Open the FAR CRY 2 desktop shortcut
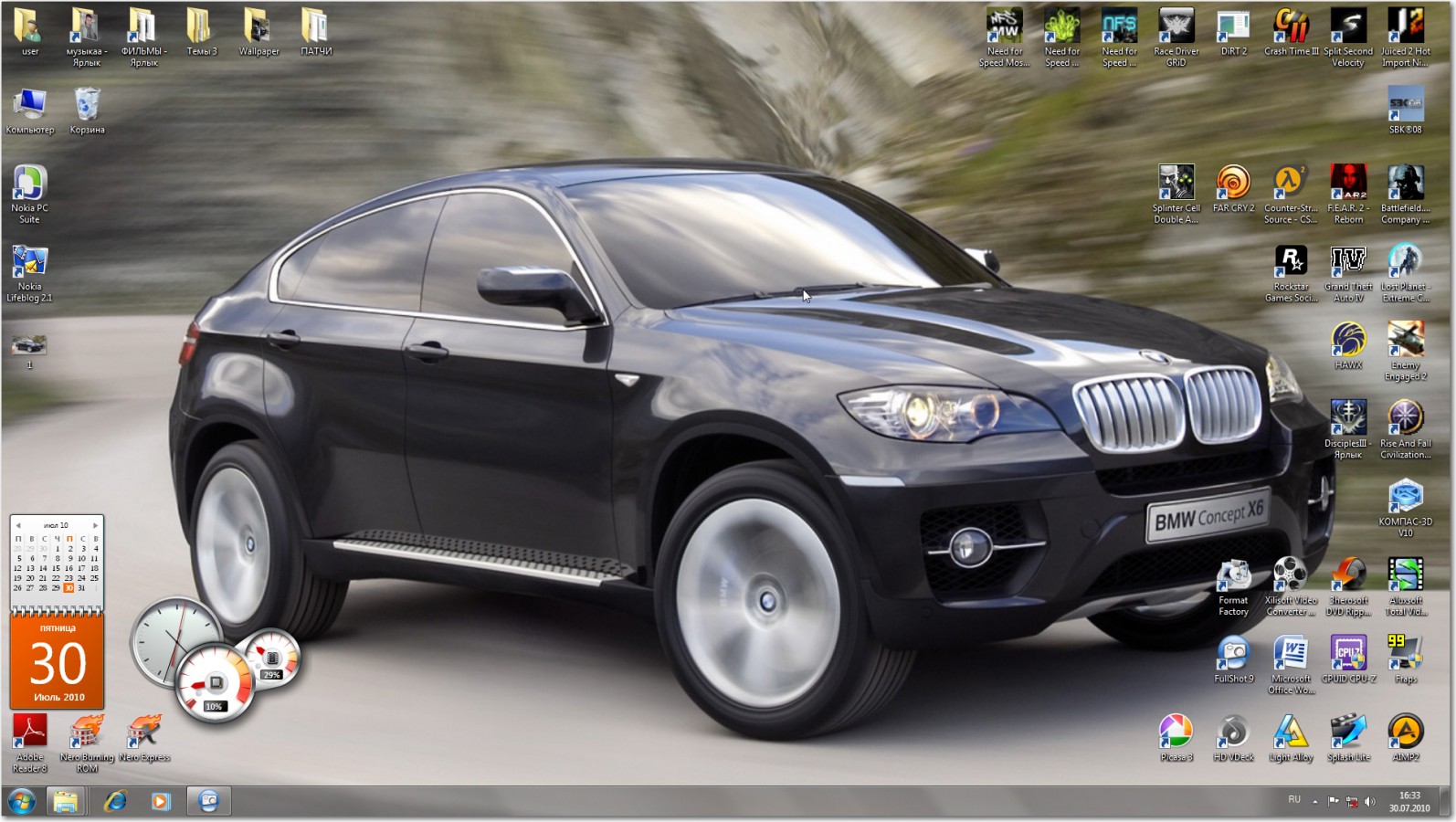Screen dimensions: 1456x822 click(1233, 184)
